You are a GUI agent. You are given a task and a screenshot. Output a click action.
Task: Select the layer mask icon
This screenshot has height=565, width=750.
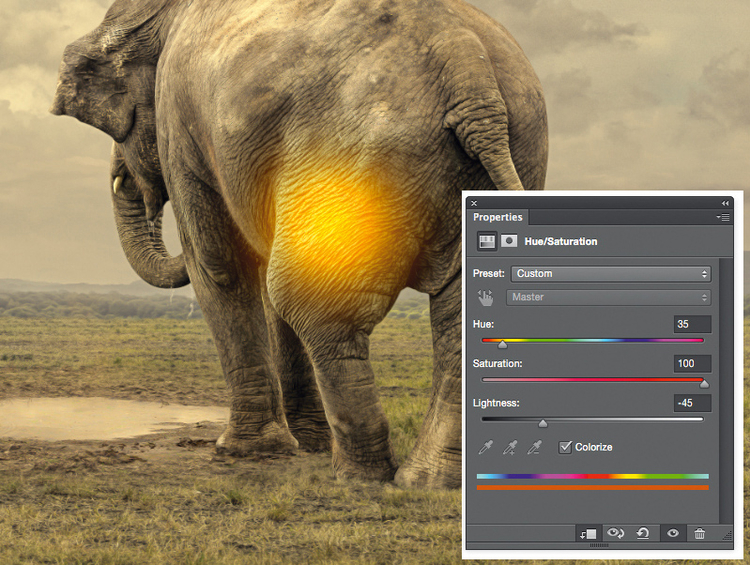pyautogui.click(x=509, y=241)
